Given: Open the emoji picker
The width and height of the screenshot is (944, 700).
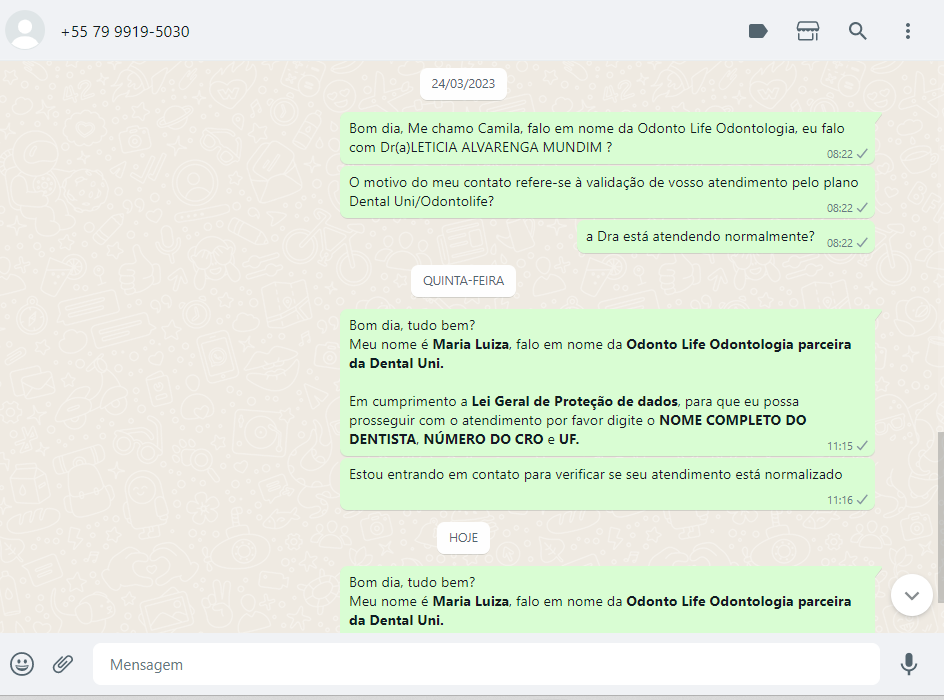Looking at the screenshot, I should pos(22,664).
